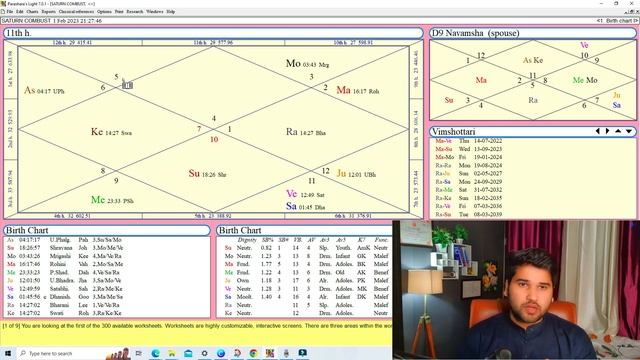640x360 pixels.
Task: Open the Classical reference menu
Action: coord(77,12)
